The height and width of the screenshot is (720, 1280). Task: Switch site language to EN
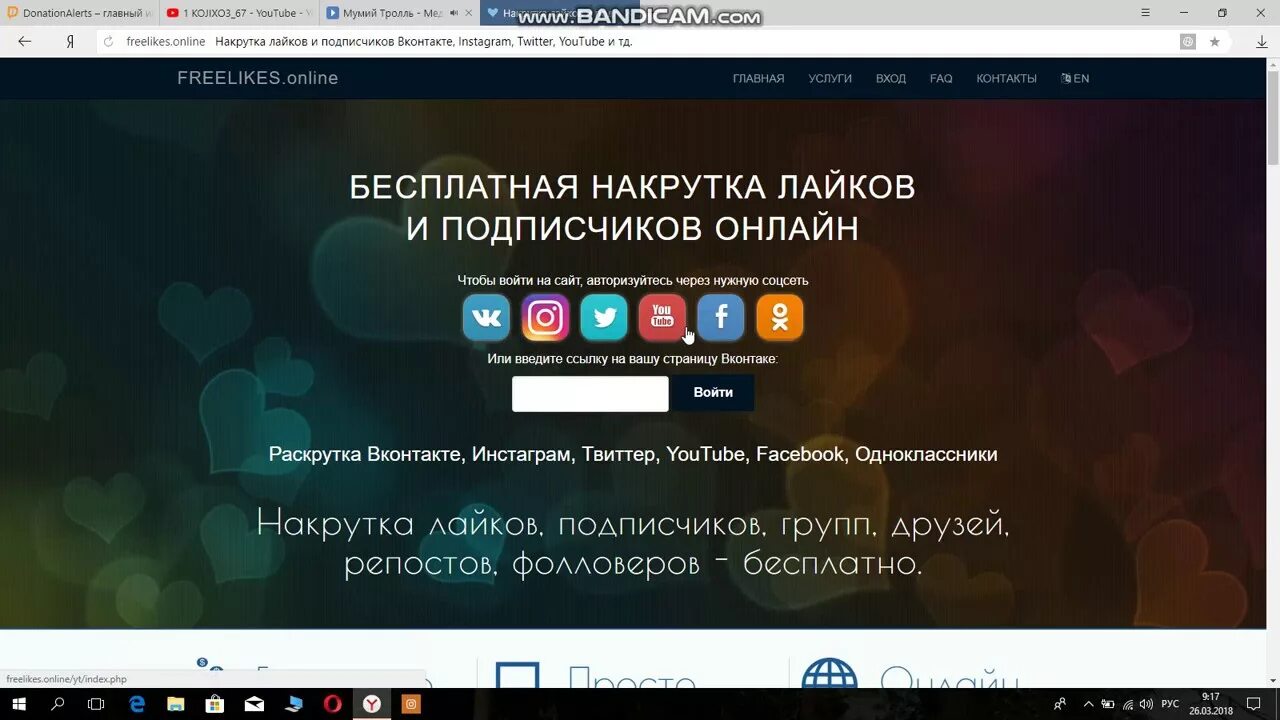pos(1075,78)
